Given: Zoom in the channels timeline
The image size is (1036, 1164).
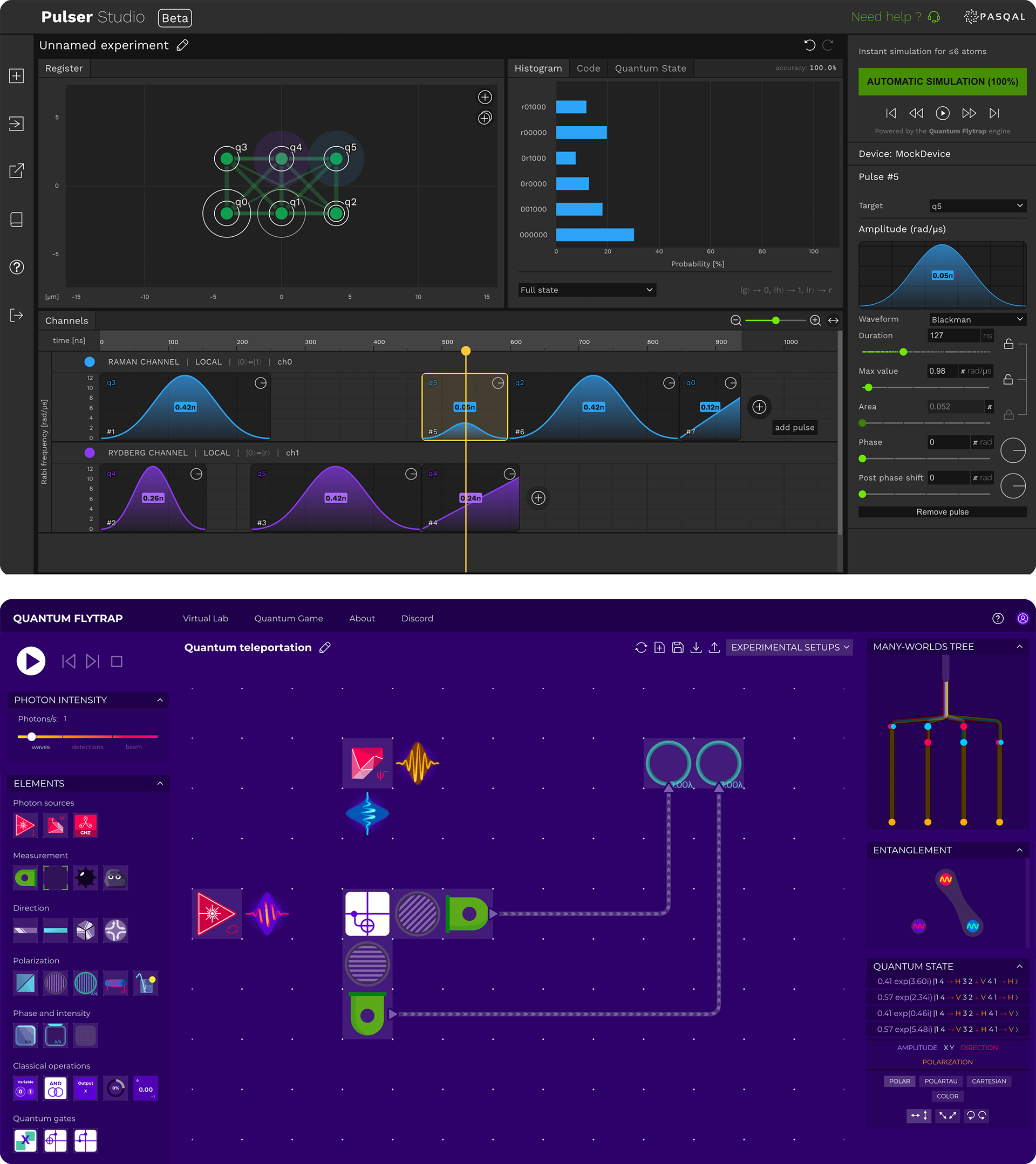Looking at the screenshot, I should click(815, 320).
